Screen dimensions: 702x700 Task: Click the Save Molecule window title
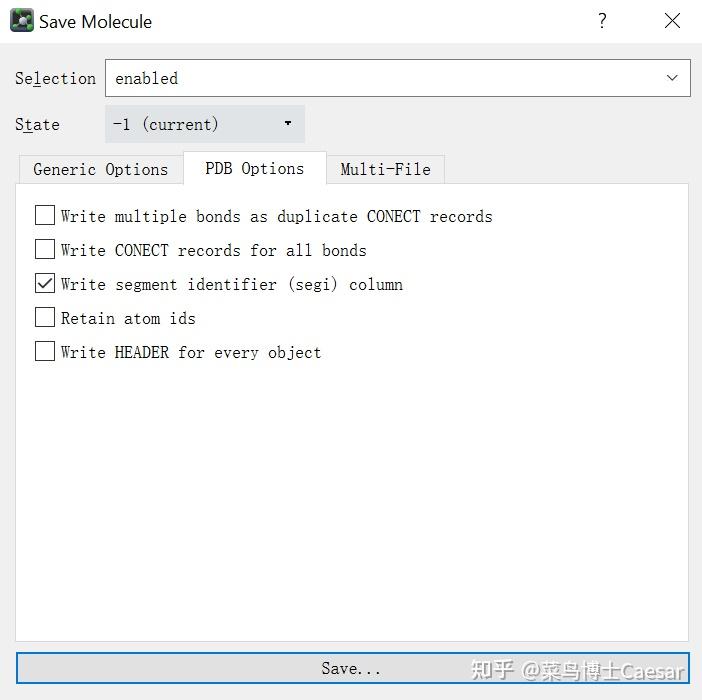tap(96, 21)
